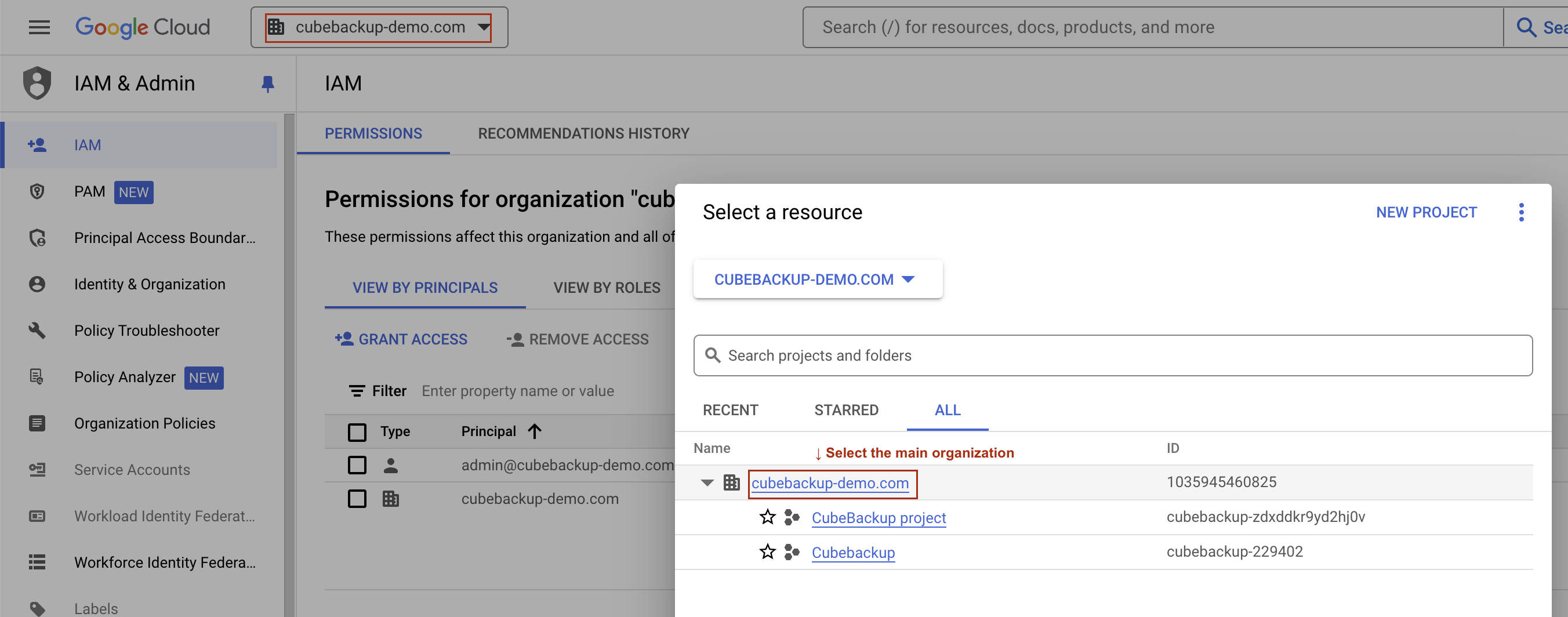Switch to the Permissions tab
1568x617 pixels.
tap(373, 133)
